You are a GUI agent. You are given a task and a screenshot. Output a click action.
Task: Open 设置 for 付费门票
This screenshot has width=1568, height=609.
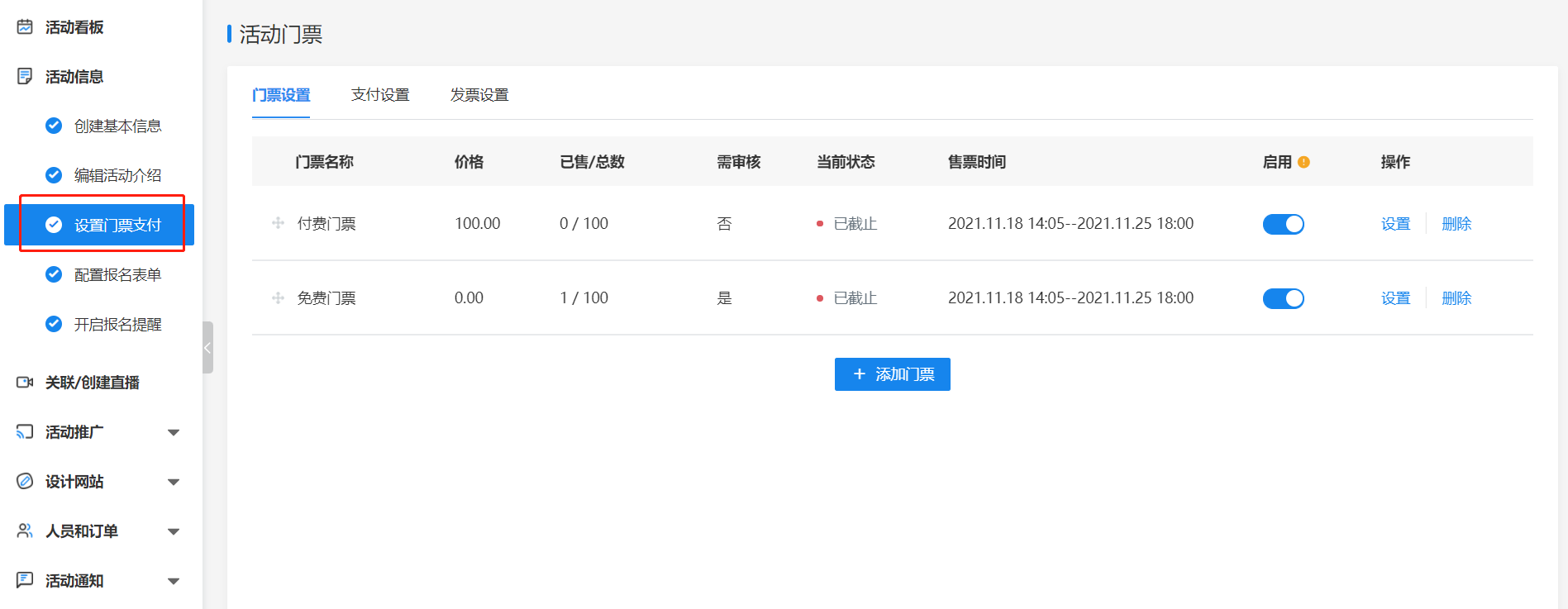(1395, 224)
